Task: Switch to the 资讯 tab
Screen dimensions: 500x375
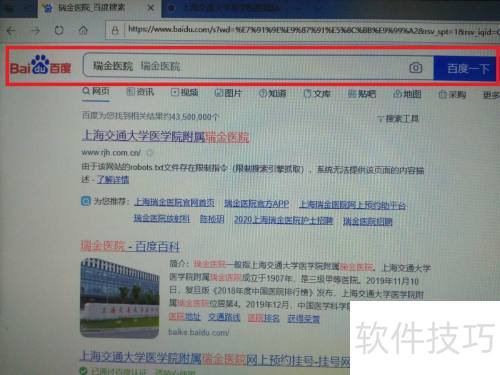Action: coord(140,92)
